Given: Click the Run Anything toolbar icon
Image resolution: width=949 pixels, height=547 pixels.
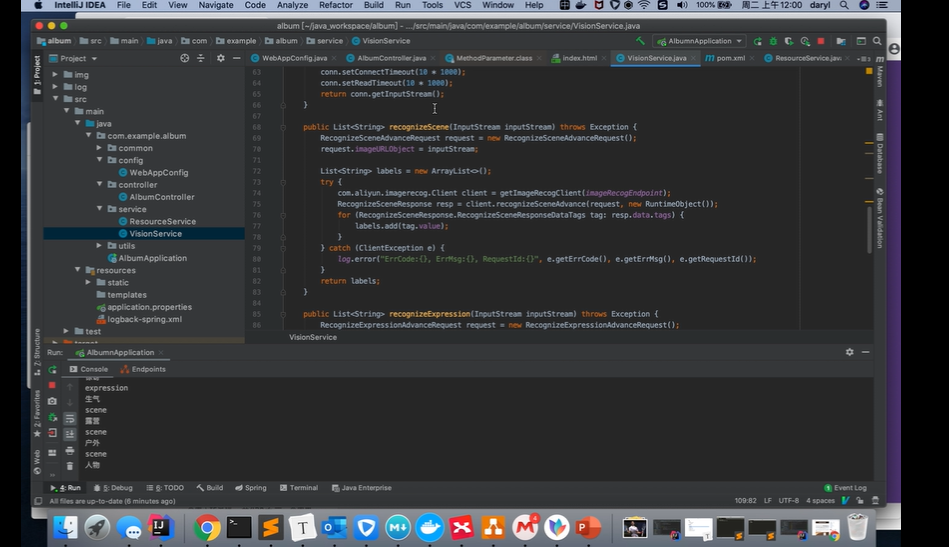Looking at the screenshot, I should point(861,41).
